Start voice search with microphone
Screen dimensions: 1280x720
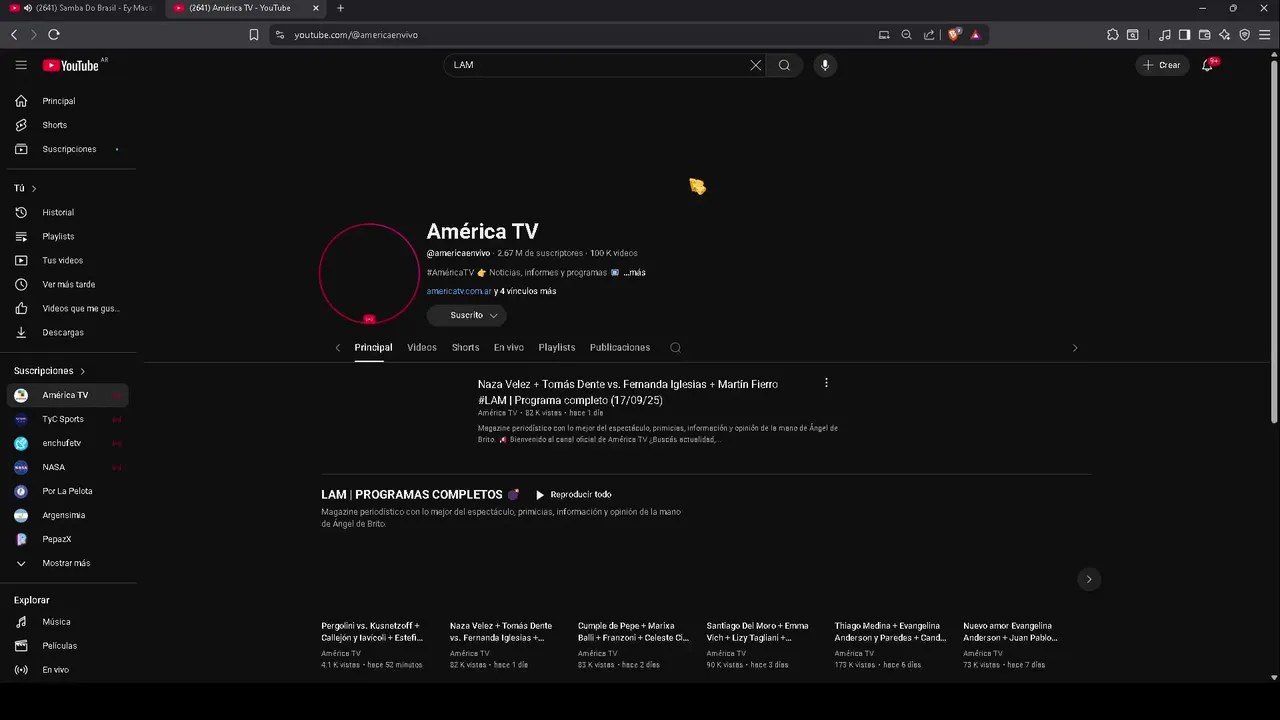coord(825,65)
